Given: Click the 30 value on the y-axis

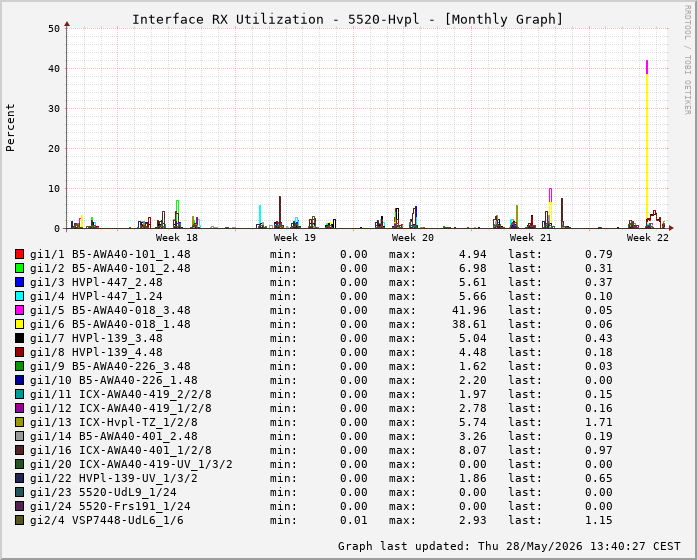Looking at the screenshot, I should pos(54,109).
